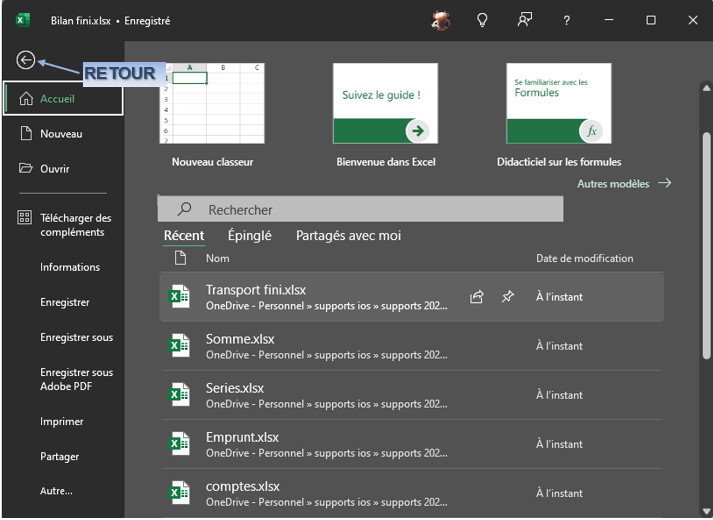
Task: Click the Excel icon beside comptes.xlsx
Action: [179, 493]
